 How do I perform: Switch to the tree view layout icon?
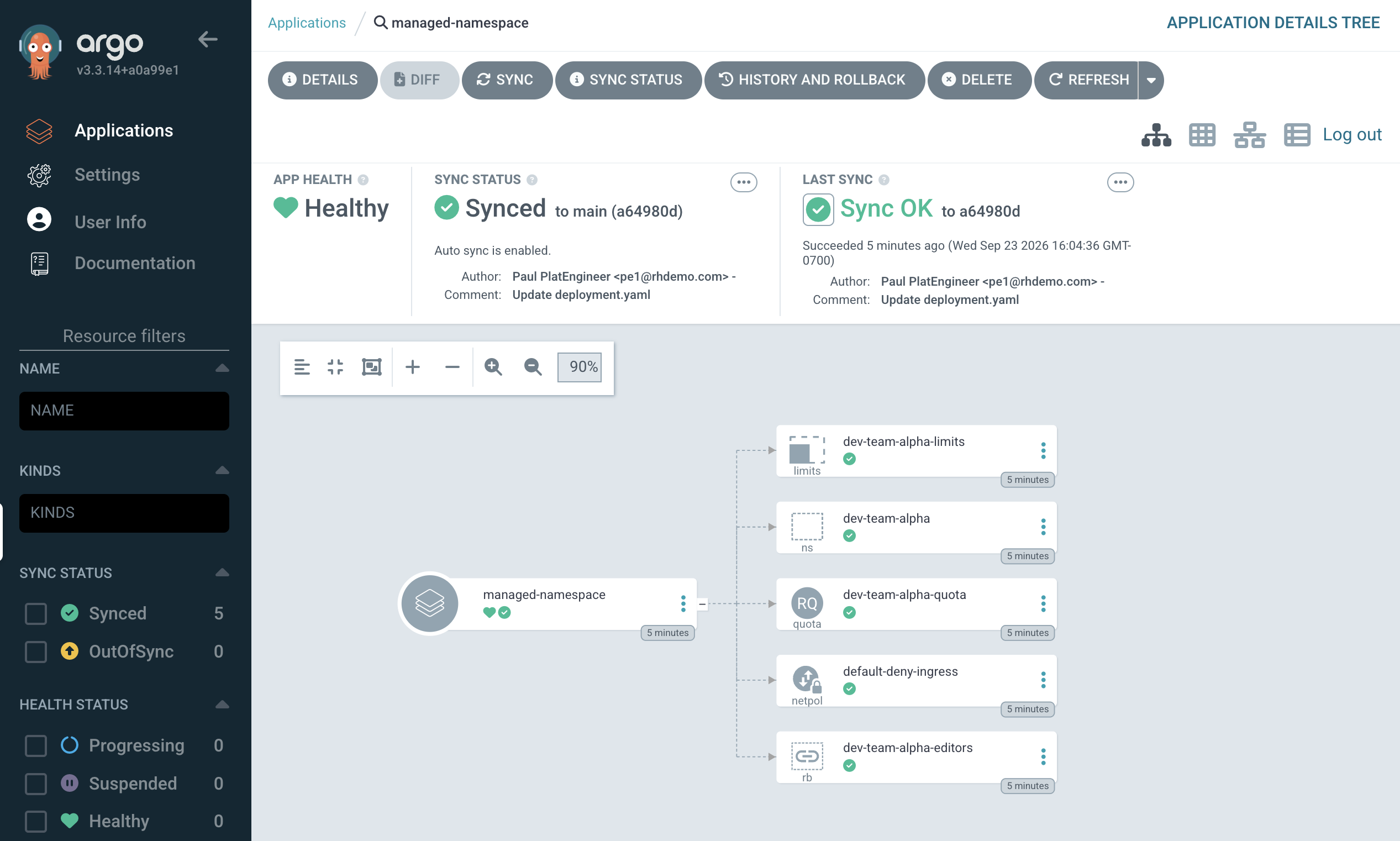point(1156,135)
